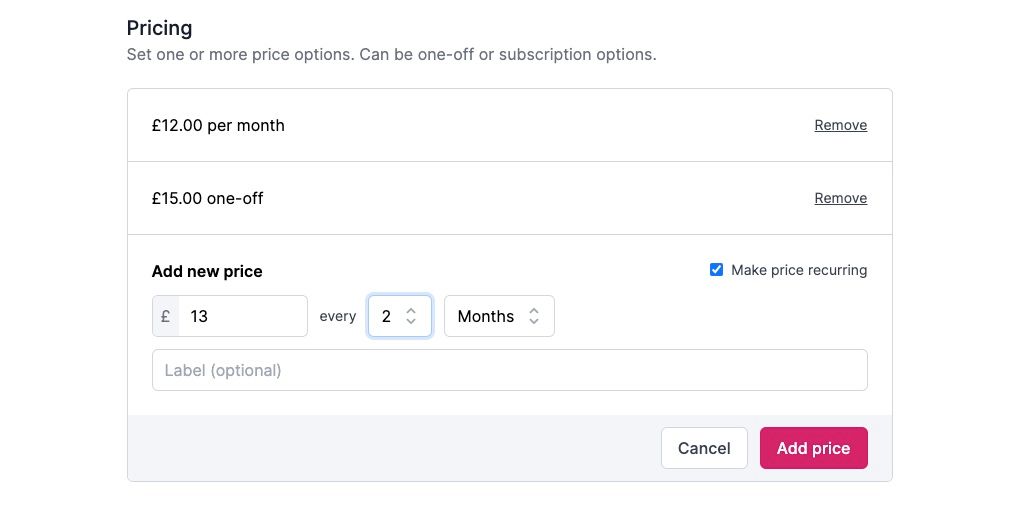1020x508 pixels.
Task: Cancel adding the new price
Action: pyautogui.click(x=704, y=448)
